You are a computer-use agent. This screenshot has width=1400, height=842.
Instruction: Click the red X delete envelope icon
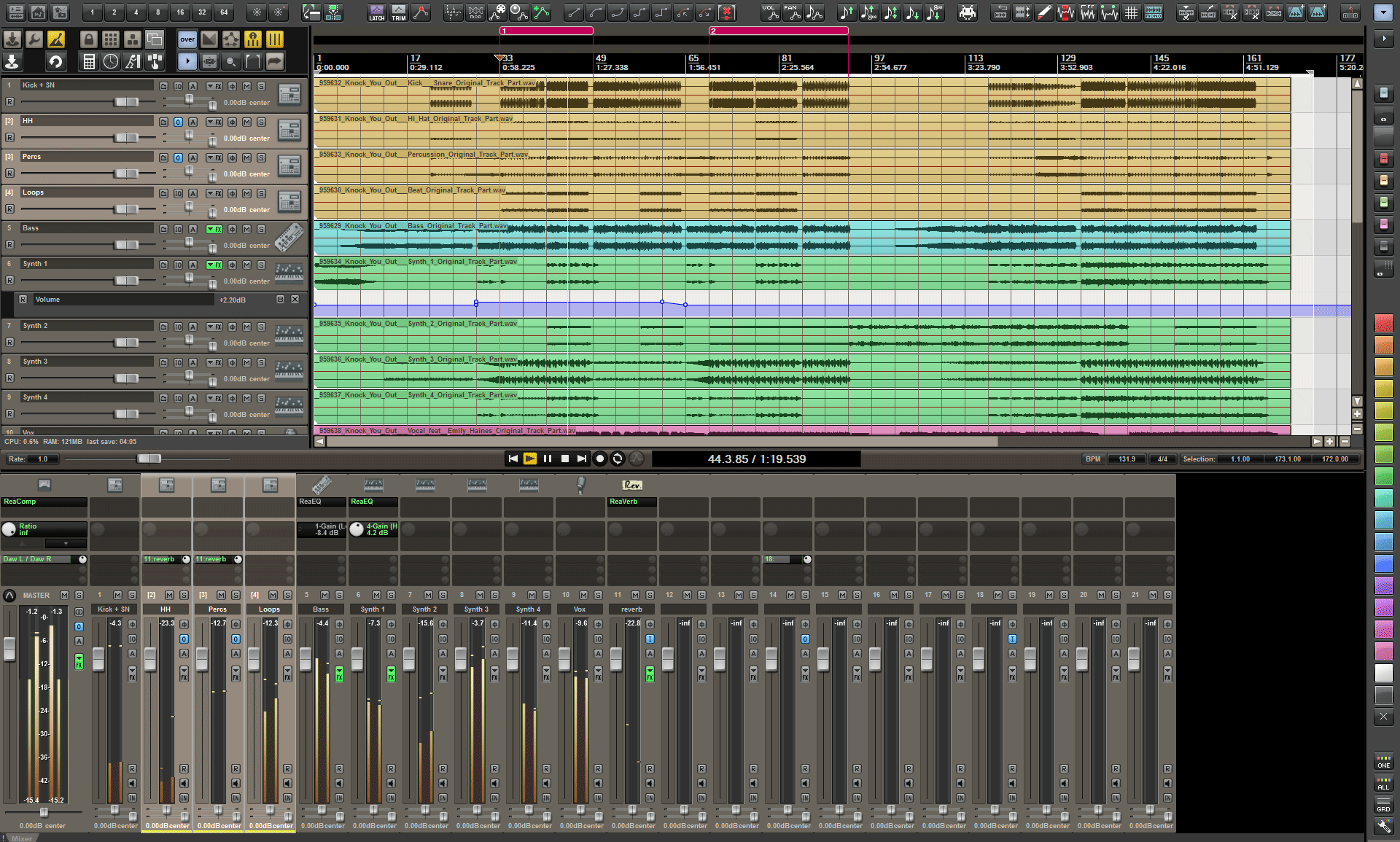[727, 12]
